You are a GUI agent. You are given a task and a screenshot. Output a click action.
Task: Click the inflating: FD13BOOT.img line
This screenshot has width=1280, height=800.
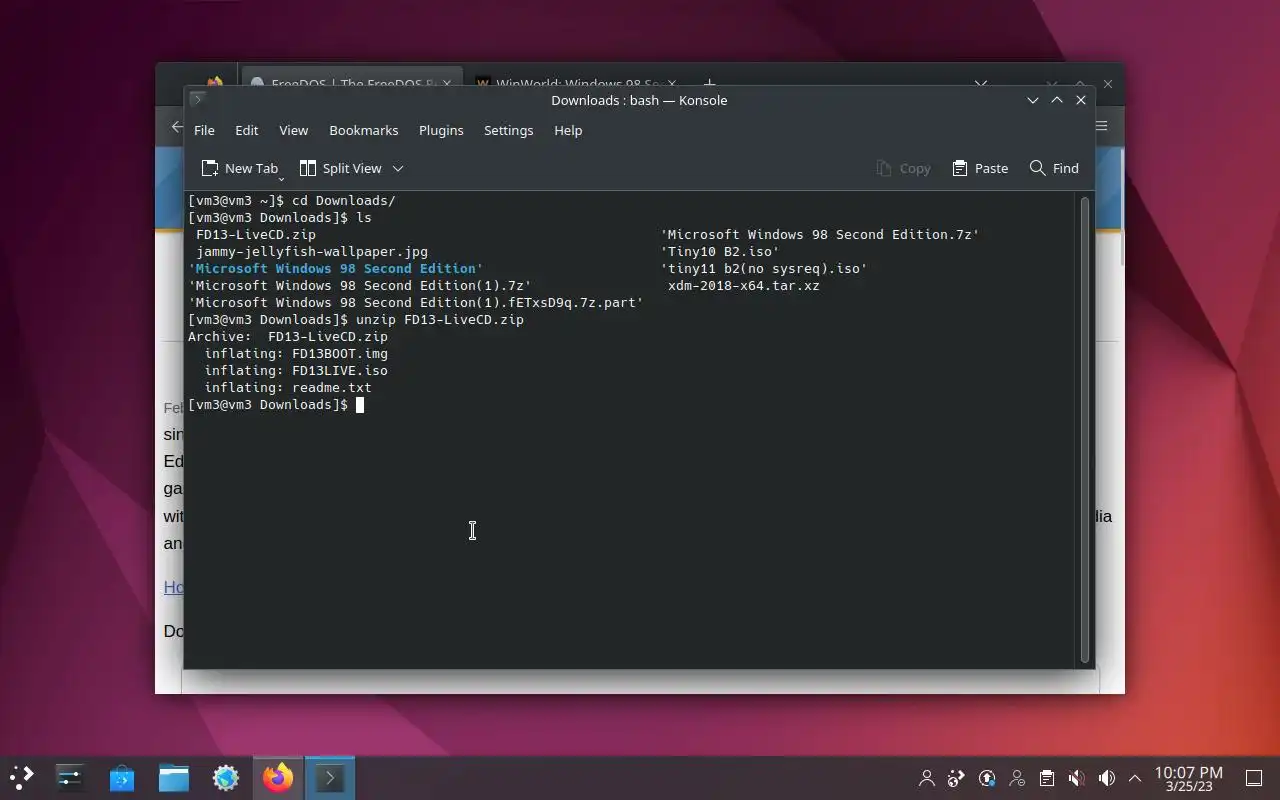296,353
